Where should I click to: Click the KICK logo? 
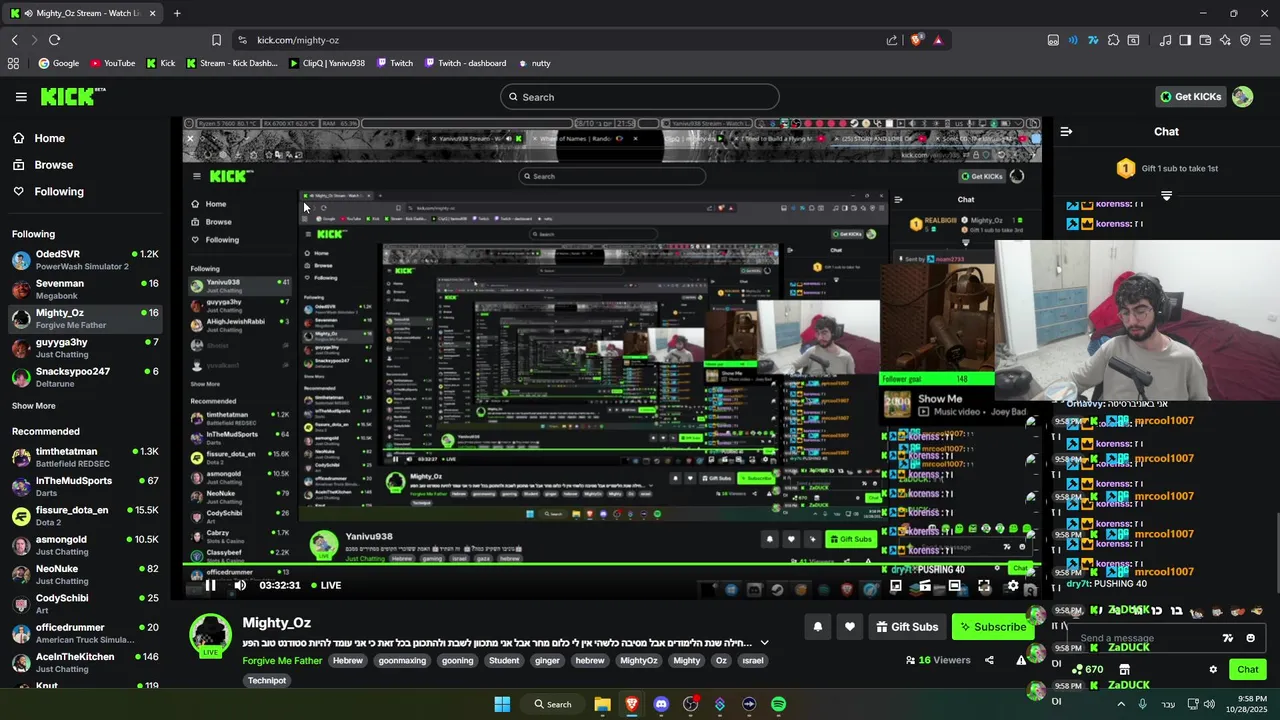tap(72, 96)
